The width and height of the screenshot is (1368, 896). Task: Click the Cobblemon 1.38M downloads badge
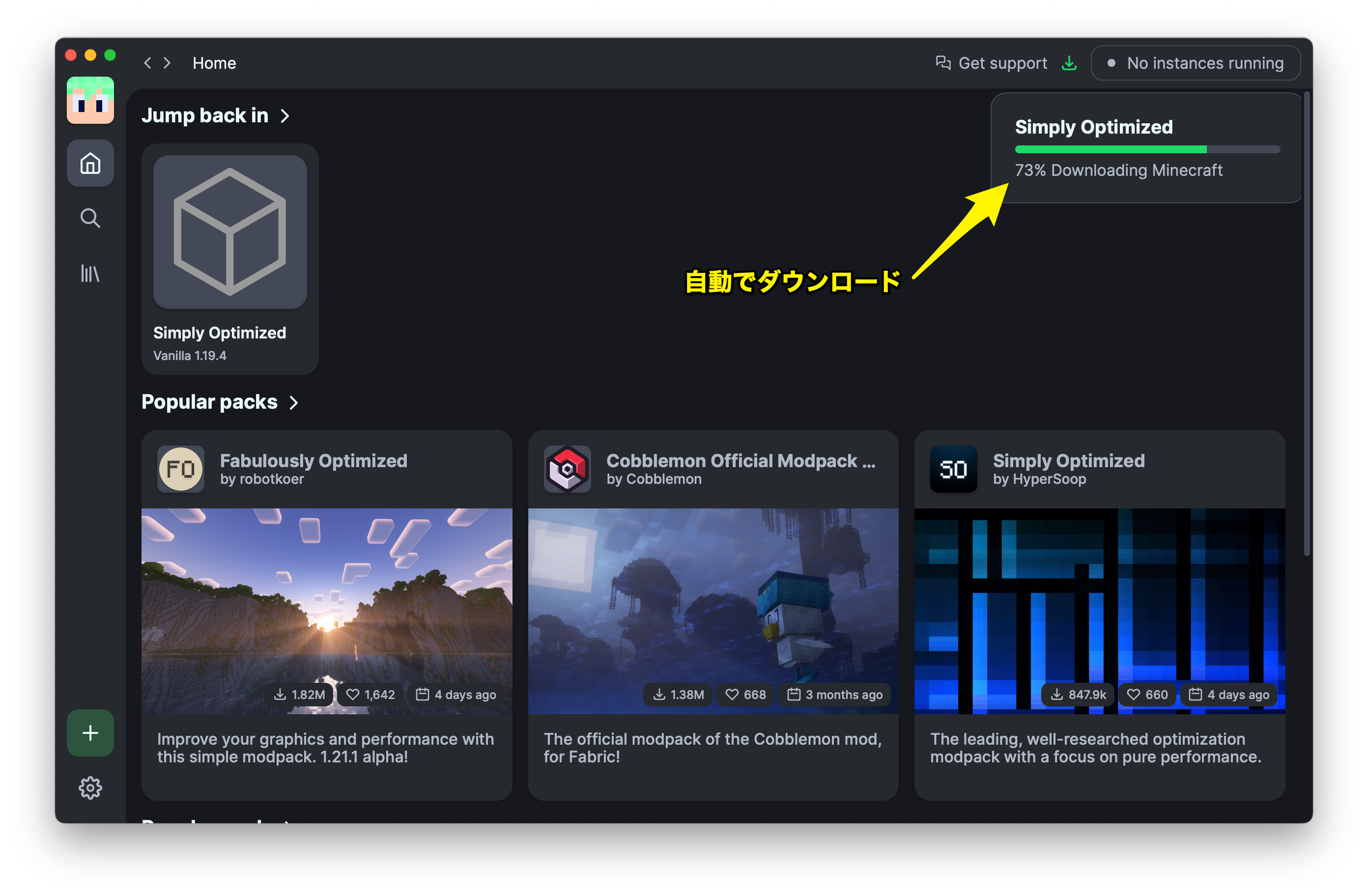(678, 694)
